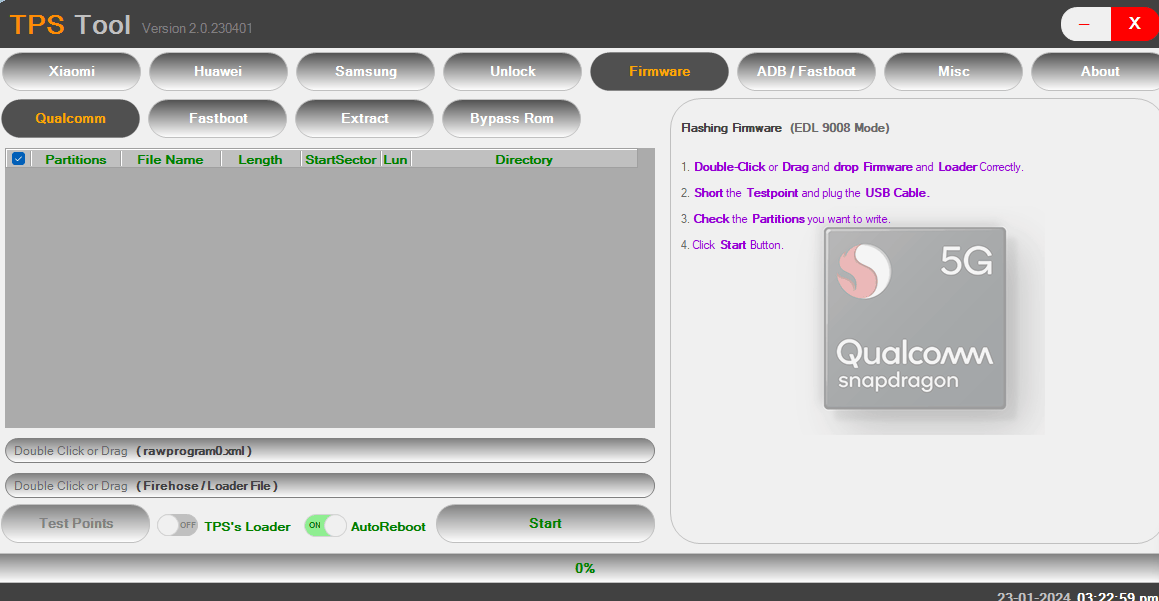Toggle the select-all partitions checkbox
The image size is (1159, 601).
[x=18, y=159]
